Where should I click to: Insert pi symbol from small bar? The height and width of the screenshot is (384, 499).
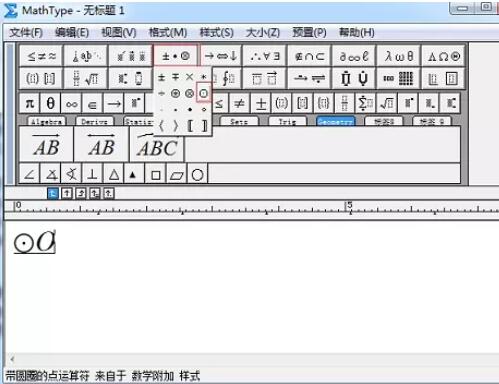coord(30,104)
